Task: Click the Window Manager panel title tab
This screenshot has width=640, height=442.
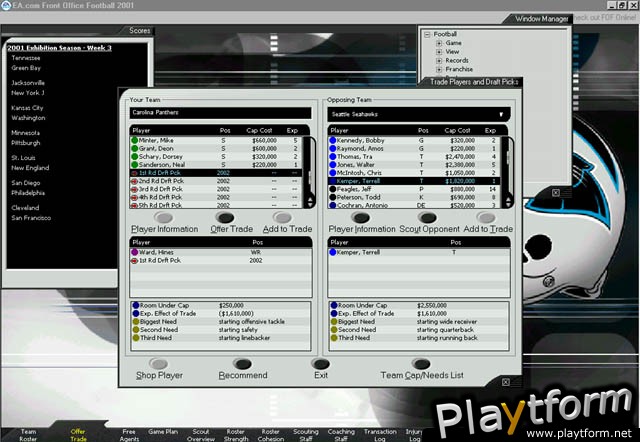Action: (541, 19)
